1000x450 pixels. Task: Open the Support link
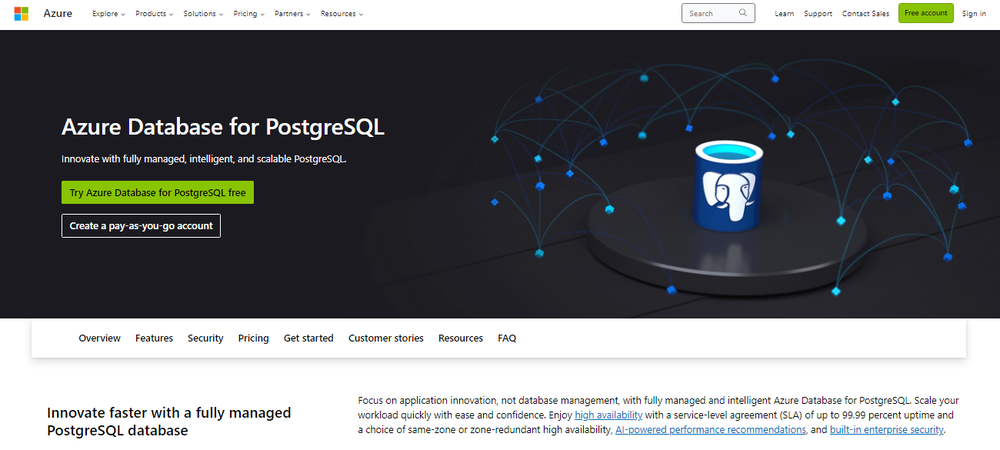point(818,13)
